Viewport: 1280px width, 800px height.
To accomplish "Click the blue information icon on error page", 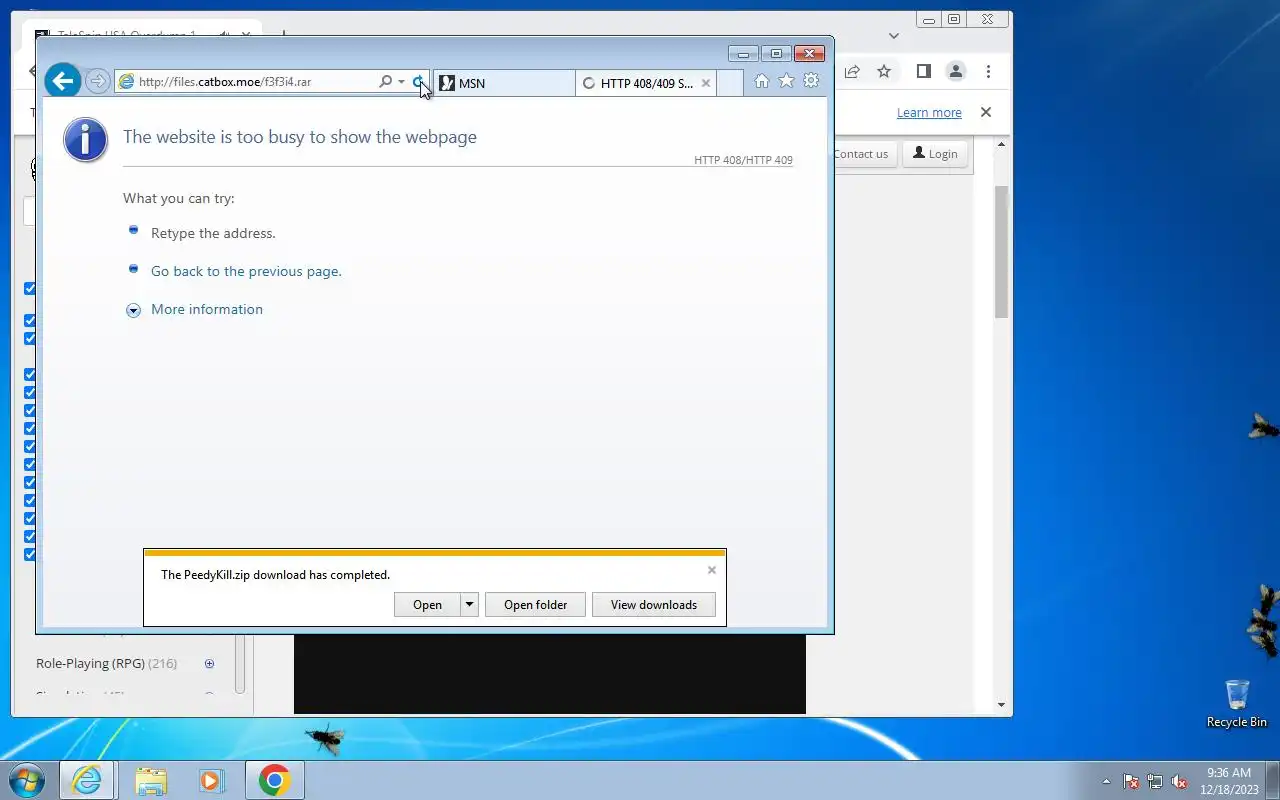I will (85, 139).
